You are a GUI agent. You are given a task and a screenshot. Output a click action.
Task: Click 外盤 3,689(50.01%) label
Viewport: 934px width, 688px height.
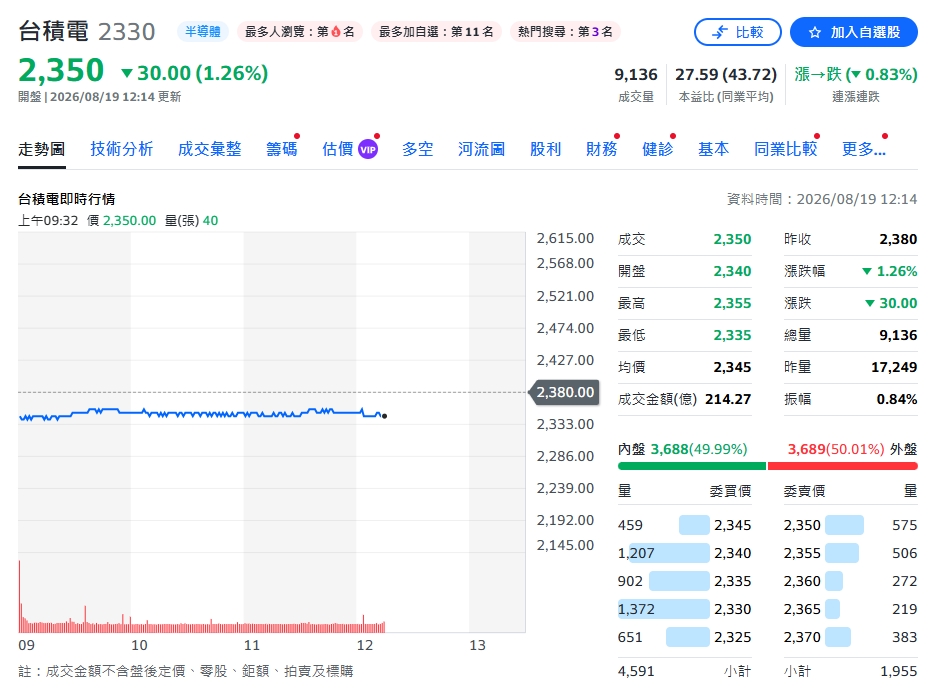(x=852, y=449)
